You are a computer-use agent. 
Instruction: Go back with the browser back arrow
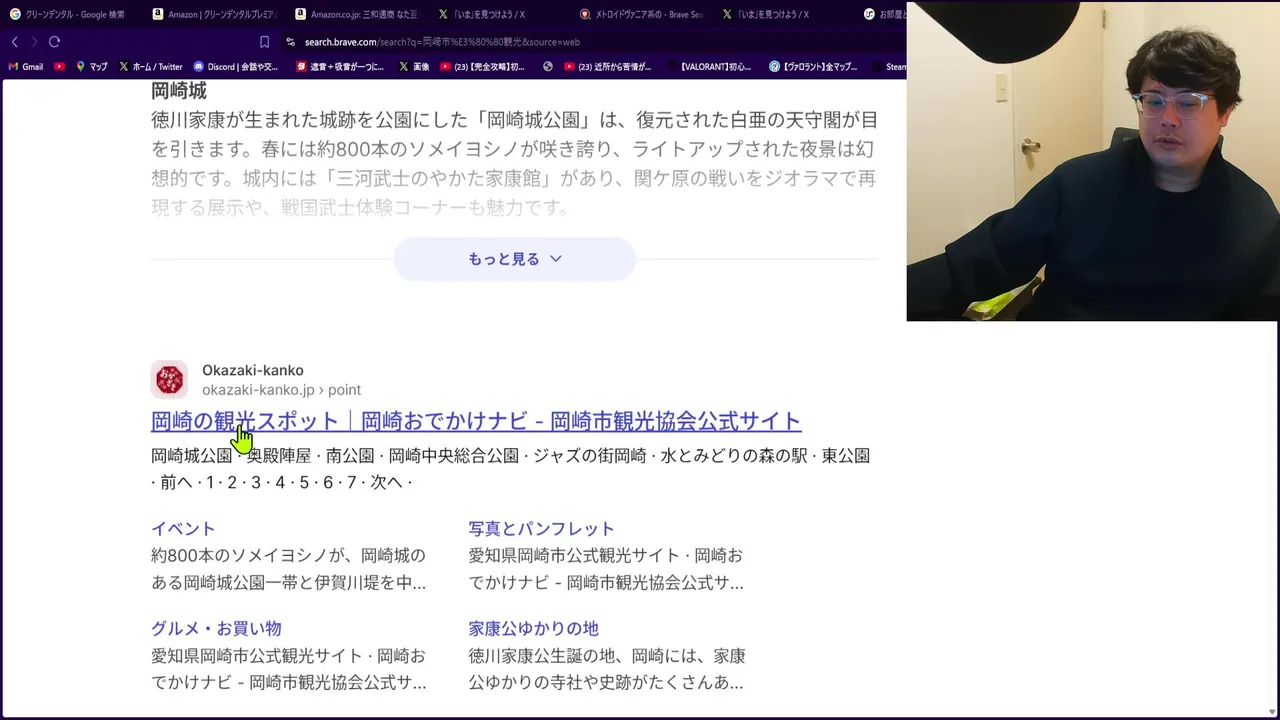click(x=14, y=42)
